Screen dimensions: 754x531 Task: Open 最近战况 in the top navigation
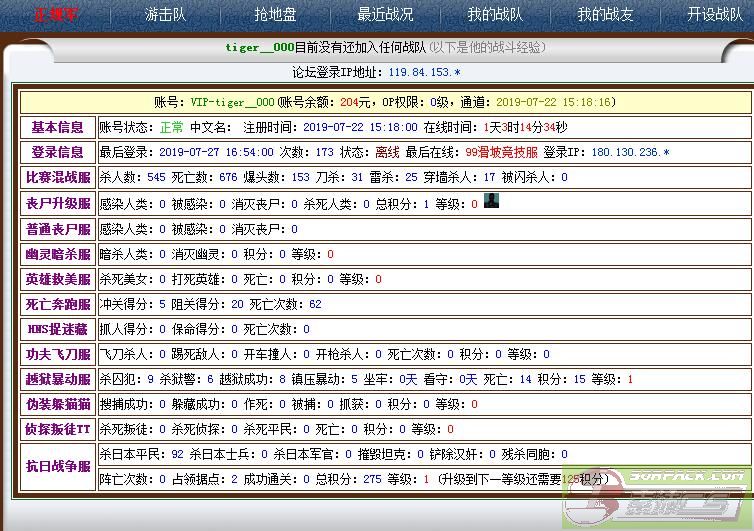coord(385,15)
